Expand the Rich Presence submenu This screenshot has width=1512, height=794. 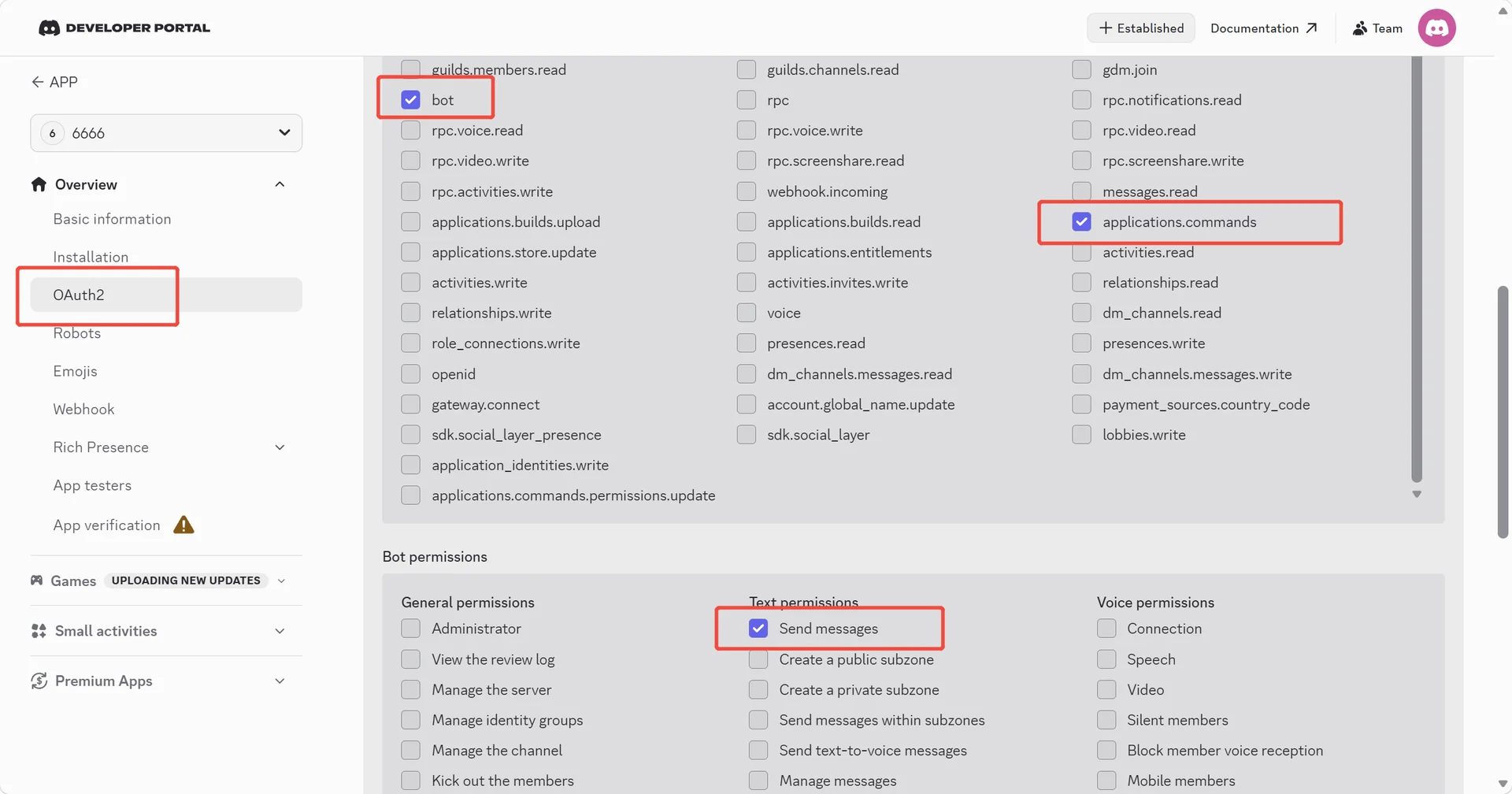coord(280,447)
